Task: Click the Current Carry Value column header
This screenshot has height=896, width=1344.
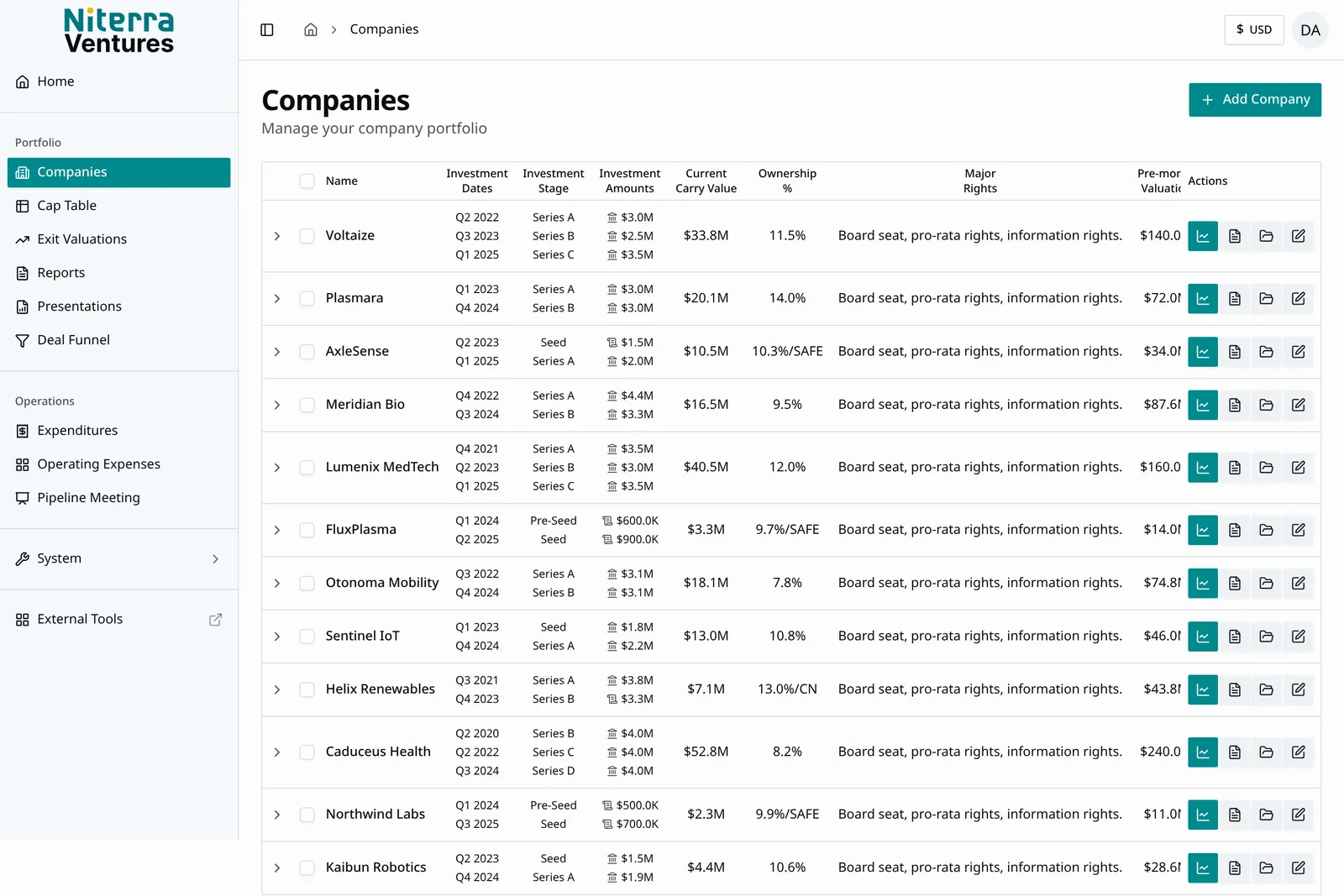Action: pyautogui.click(x=706, y=181)
